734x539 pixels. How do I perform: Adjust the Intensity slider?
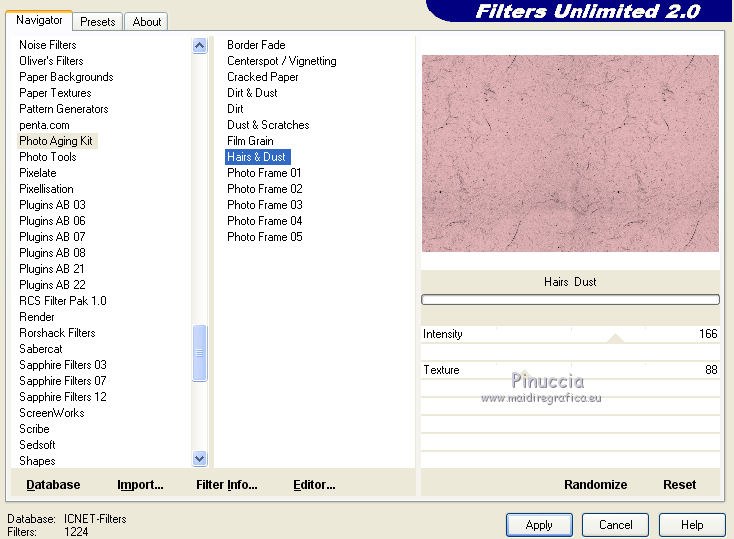click(x=615, y=339)
